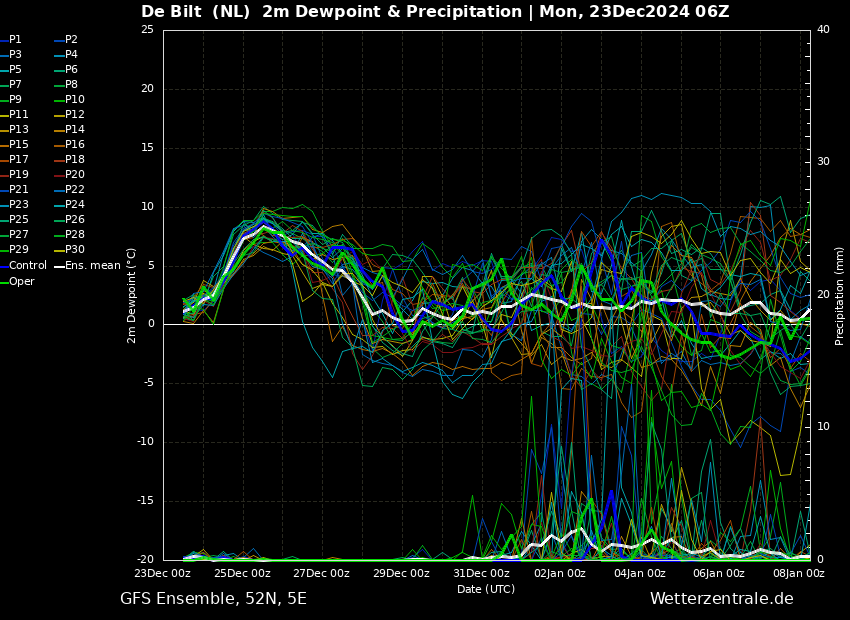The width and height of the screenshot is (850, 620).
Task: Select the Oper legend entry
Action: (x=18, y=281)
